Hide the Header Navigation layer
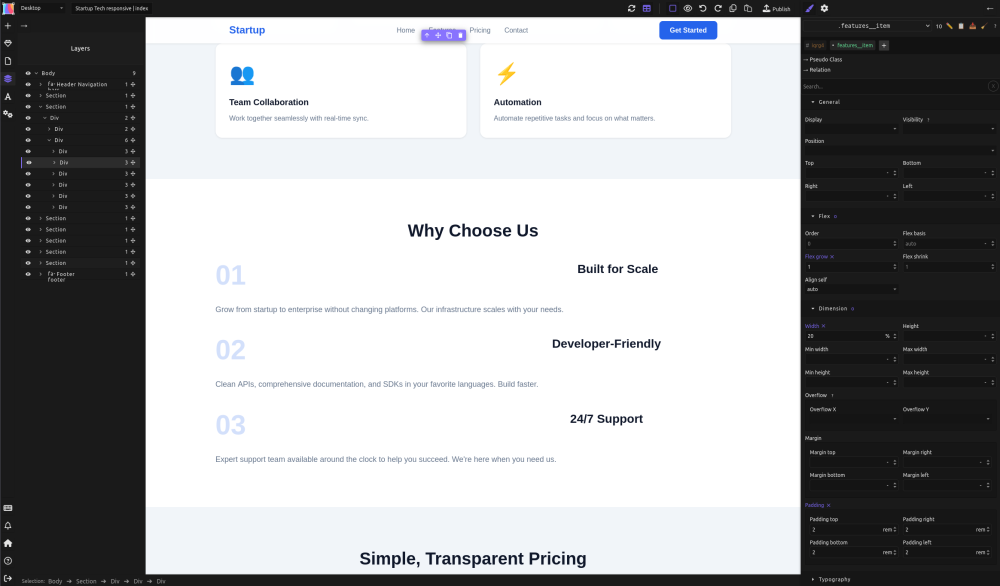 tap(28, 84)
